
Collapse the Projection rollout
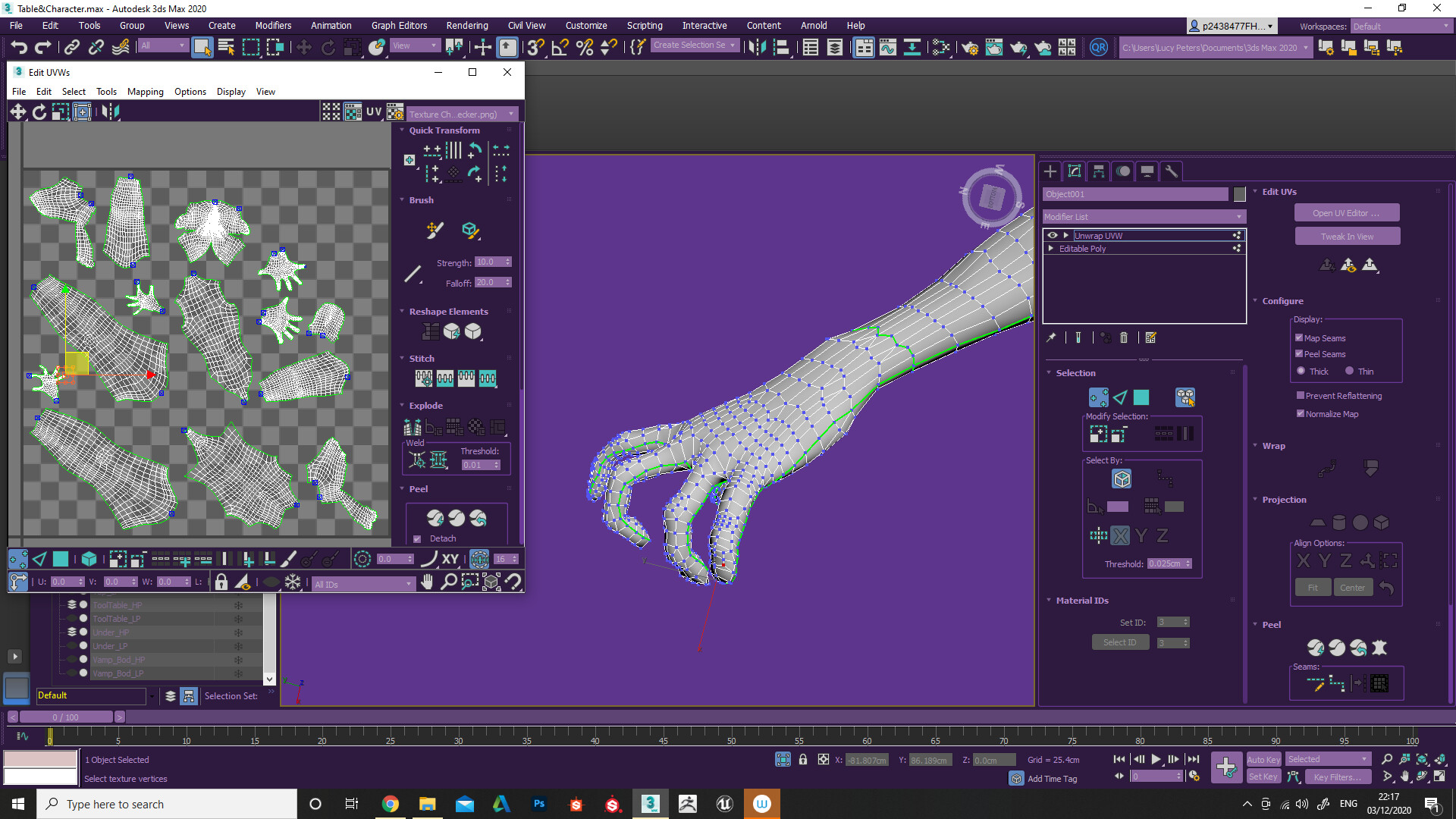(1284, 500)
